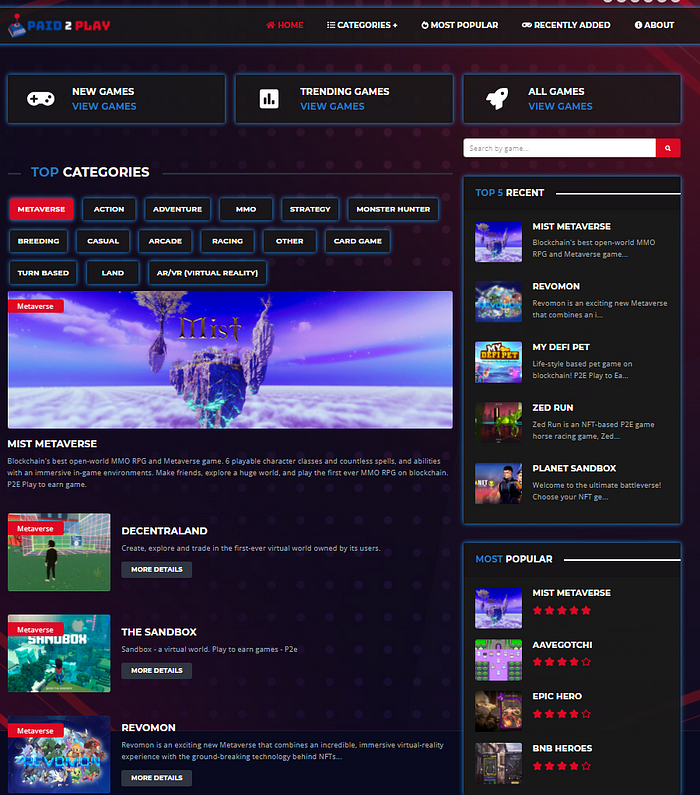Open the Home menu item
The width and height of the screenshot is (700, 795).
click(x=284, y=25)
